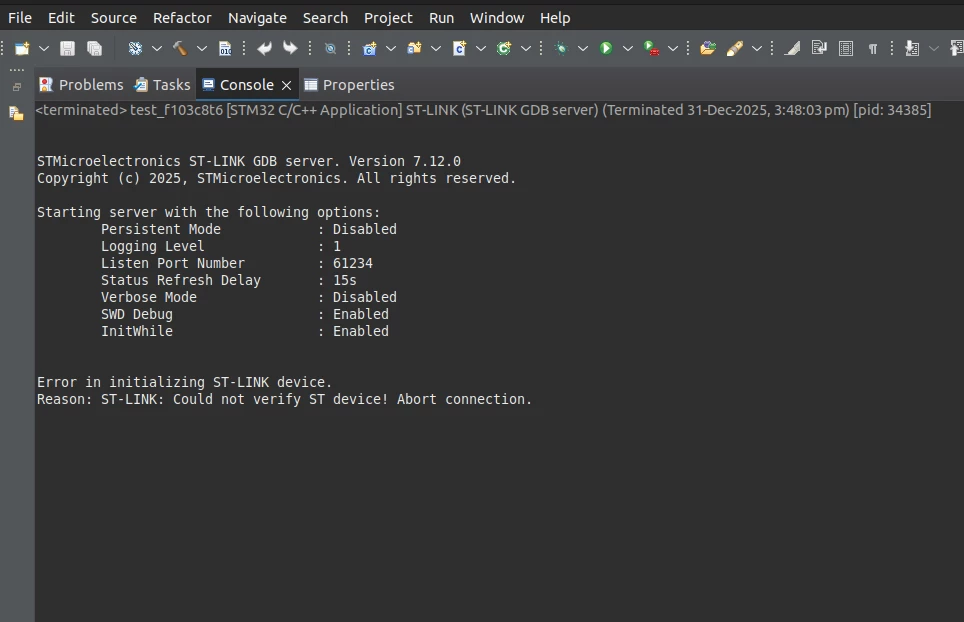The image size is (964, 622).
Task: Switch to the Problems tab
Action: click(81, 85)
